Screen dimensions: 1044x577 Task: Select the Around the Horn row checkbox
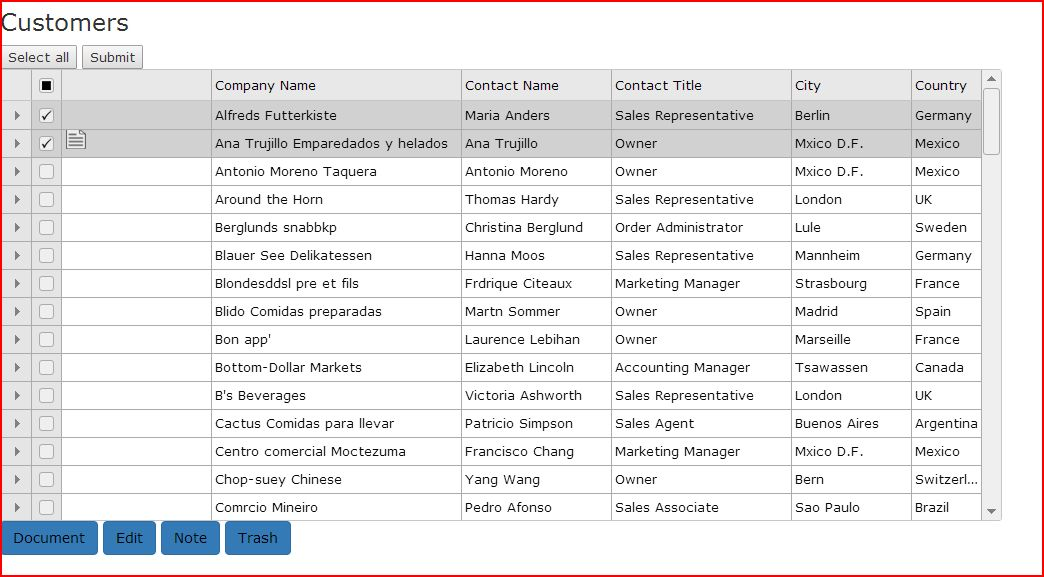[46, 200]
